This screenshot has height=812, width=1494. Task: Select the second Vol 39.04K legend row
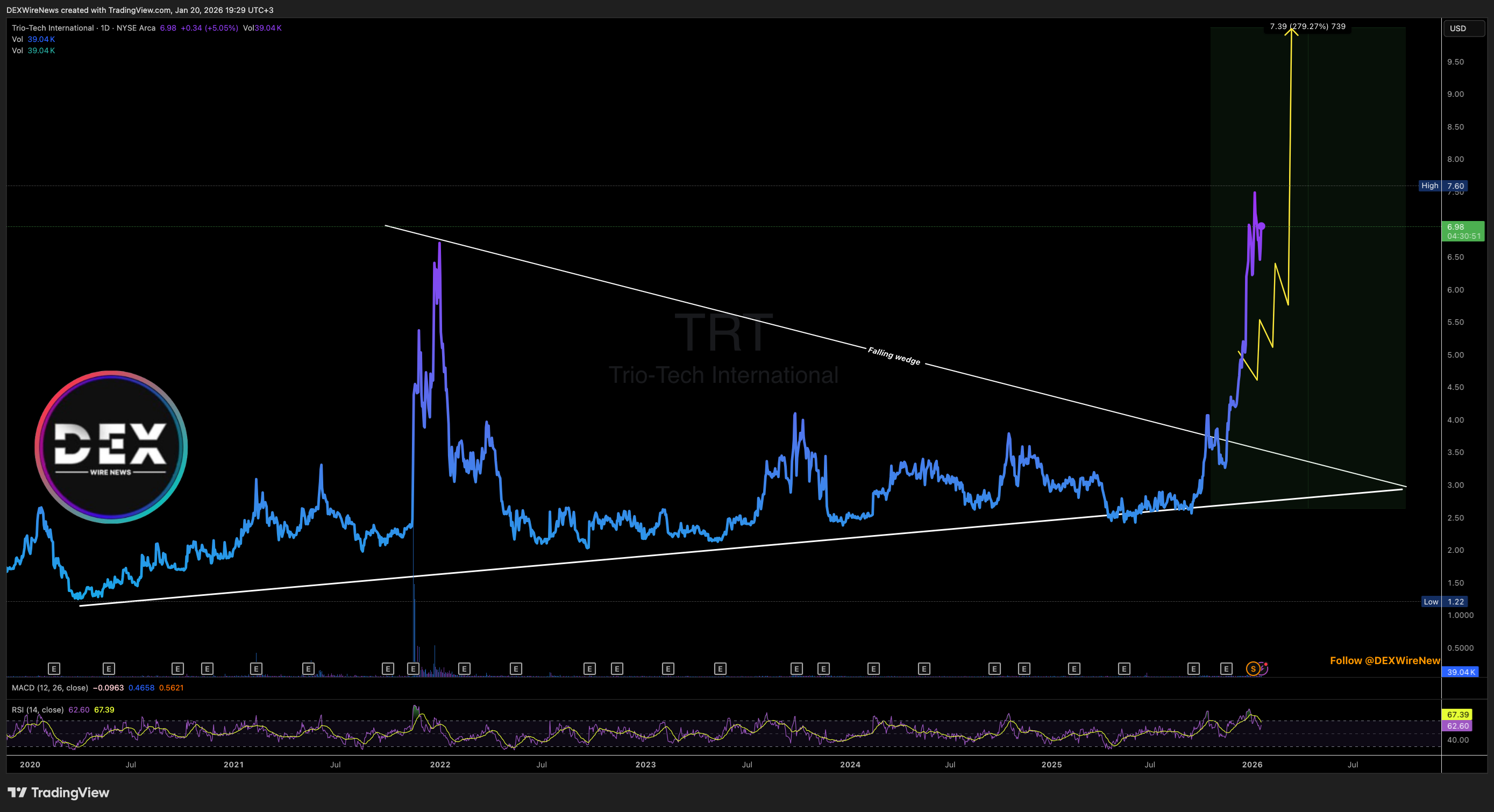click(34, 51)
